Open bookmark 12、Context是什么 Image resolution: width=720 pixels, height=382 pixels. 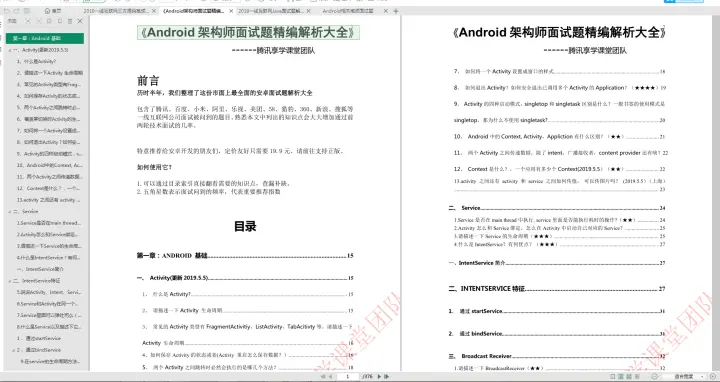click(x=48, y=188)
